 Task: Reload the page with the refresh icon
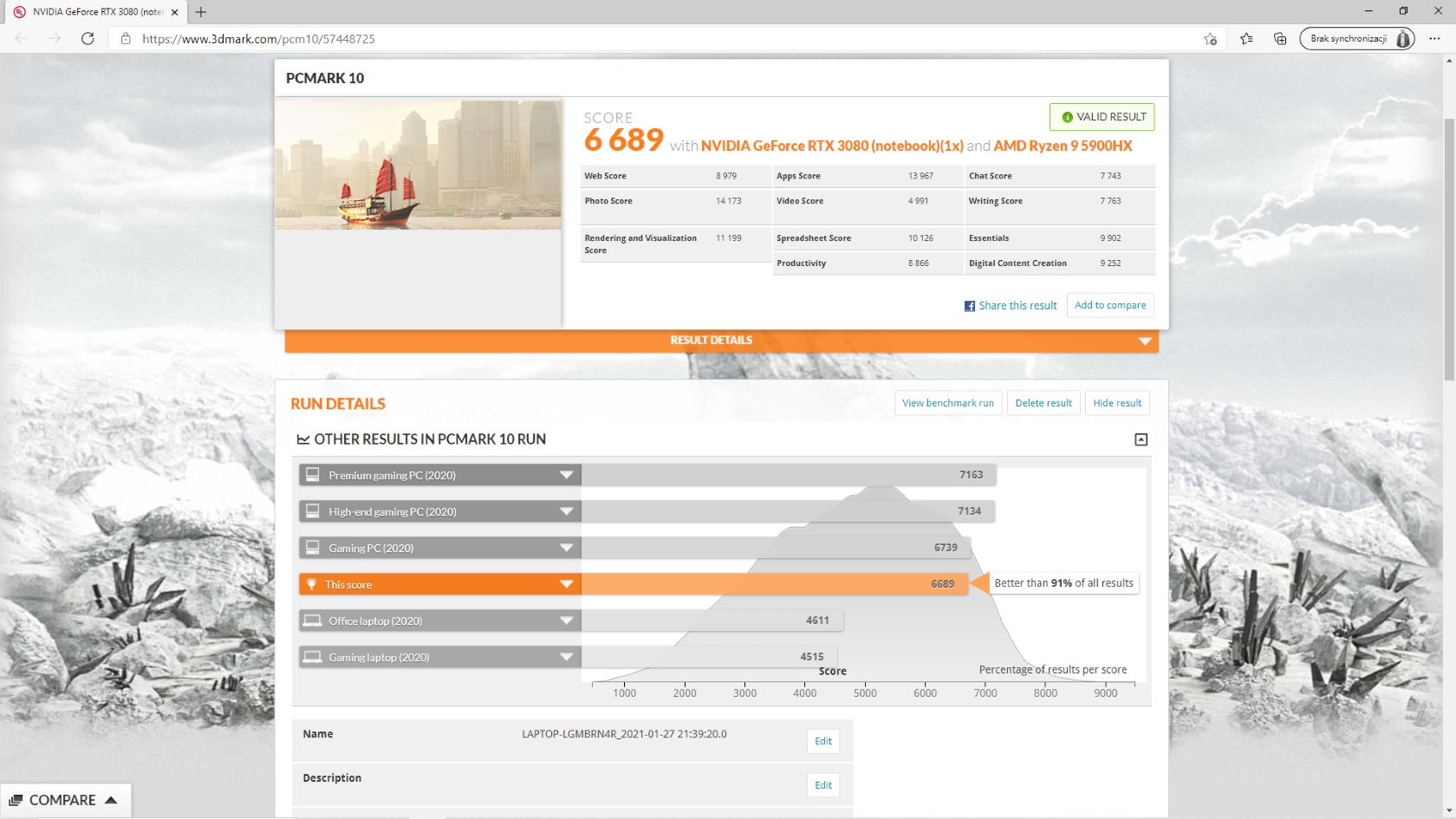coord(88,38)
